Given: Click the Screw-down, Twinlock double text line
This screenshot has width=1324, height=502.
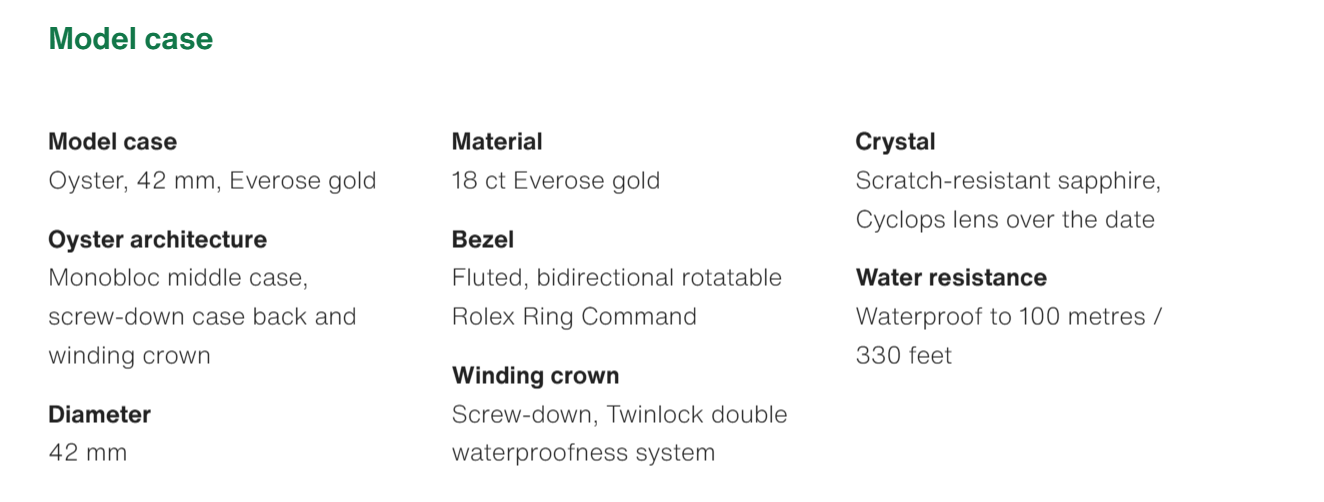Looking at the screenshot, I should (x=619, y=414).
